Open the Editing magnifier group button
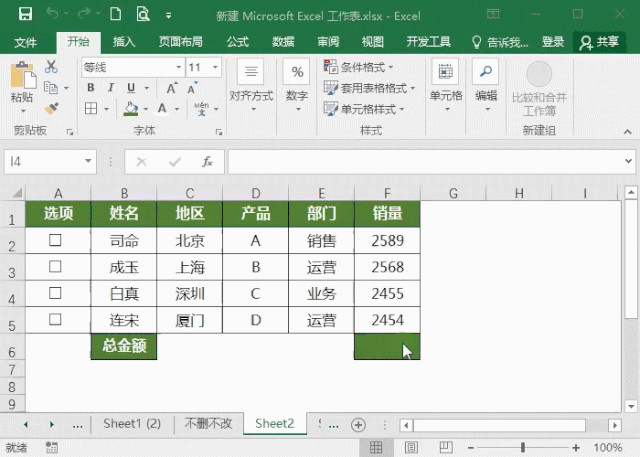 click(x=486, y=86)
